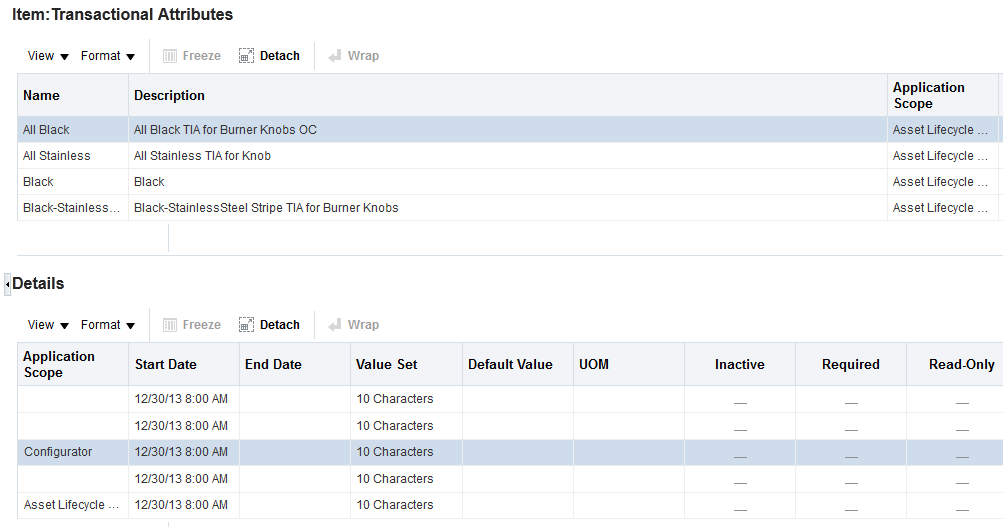Collapse the Details section arrow

click(x=7, y=284)
